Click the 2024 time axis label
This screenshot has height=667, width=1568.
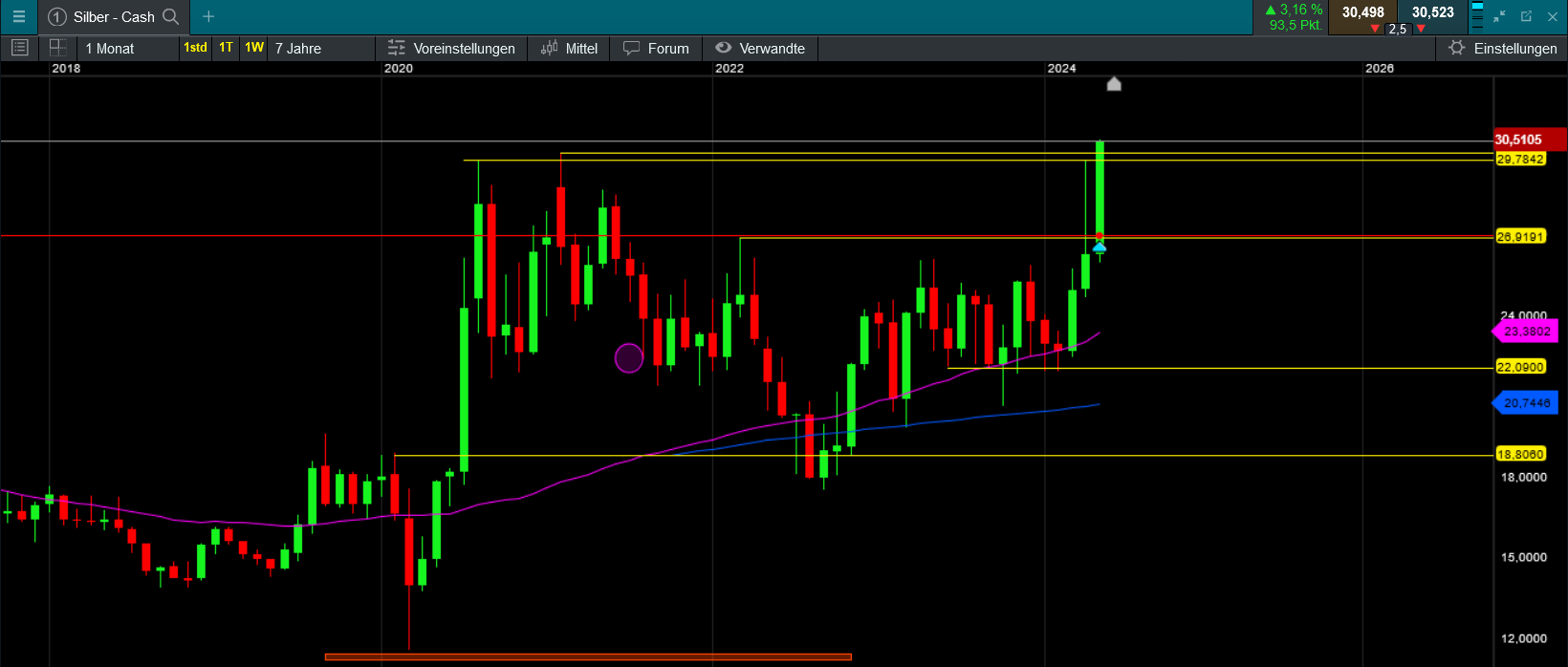[1061, 68]
